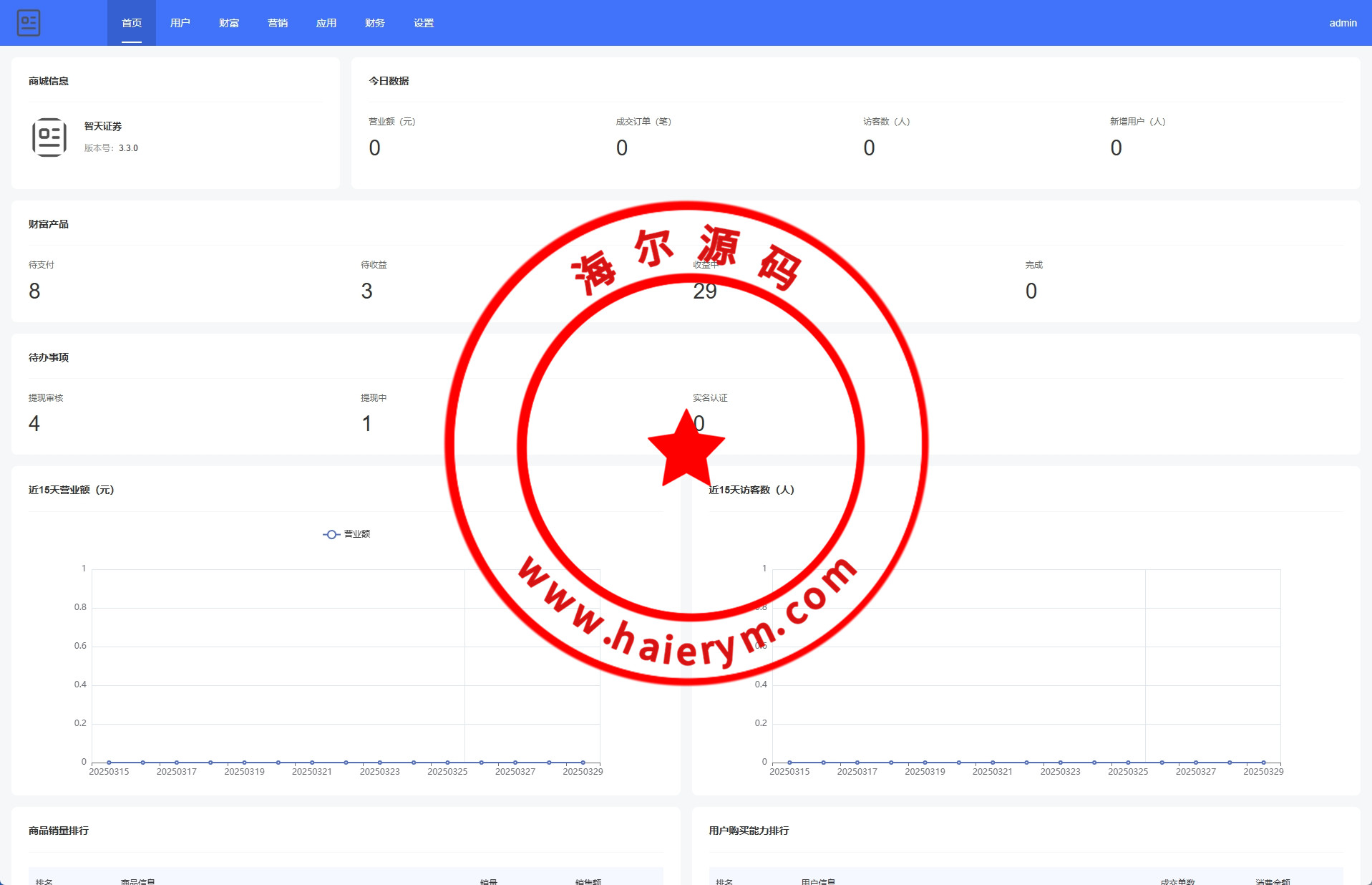Viewport: 1372px width, 885px height.
Task: Click 20250329 data point in visitor chart
Action: coord(1263,762)
